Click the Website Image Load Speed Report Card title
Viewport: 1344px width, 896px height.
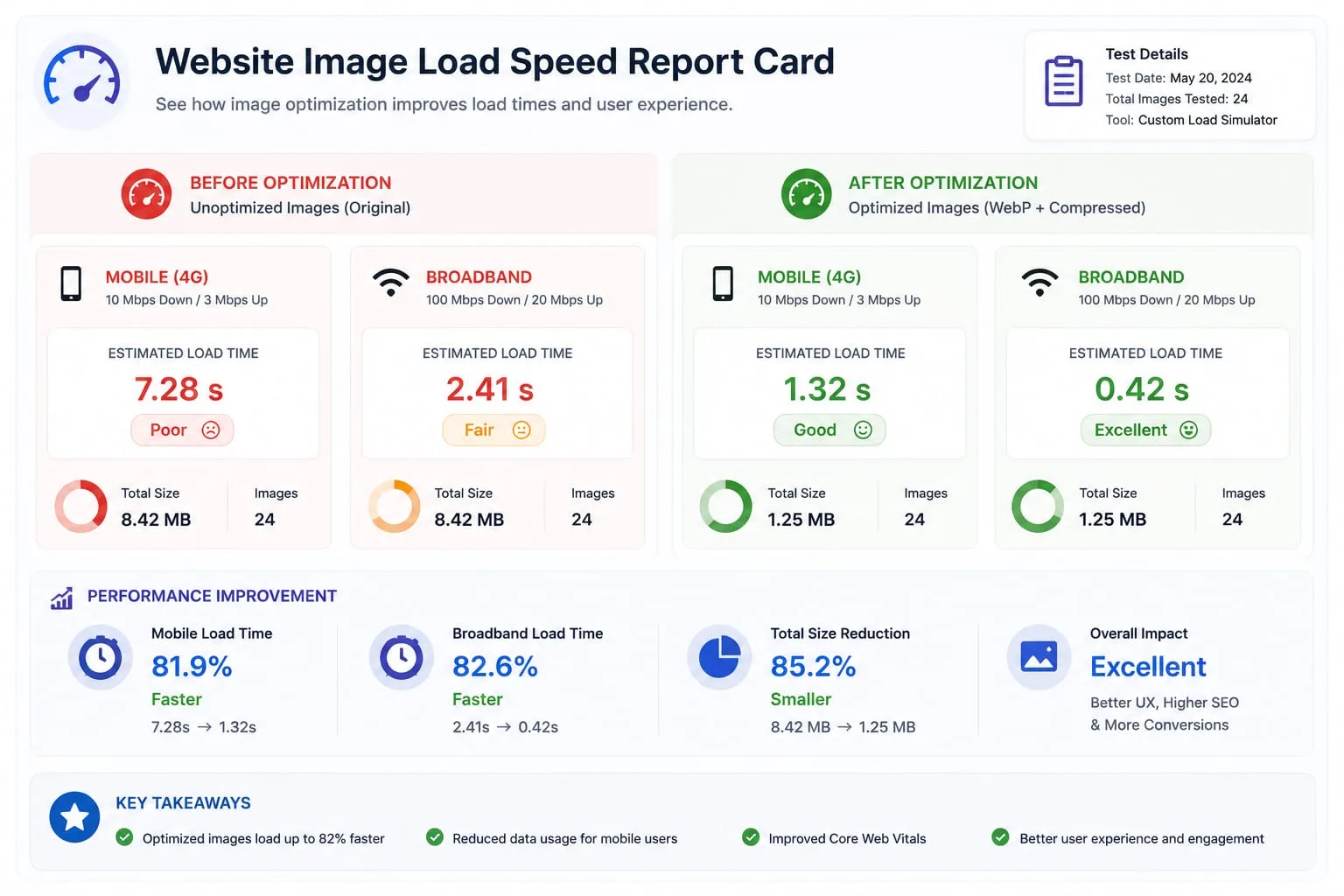[x=494, y=61]
